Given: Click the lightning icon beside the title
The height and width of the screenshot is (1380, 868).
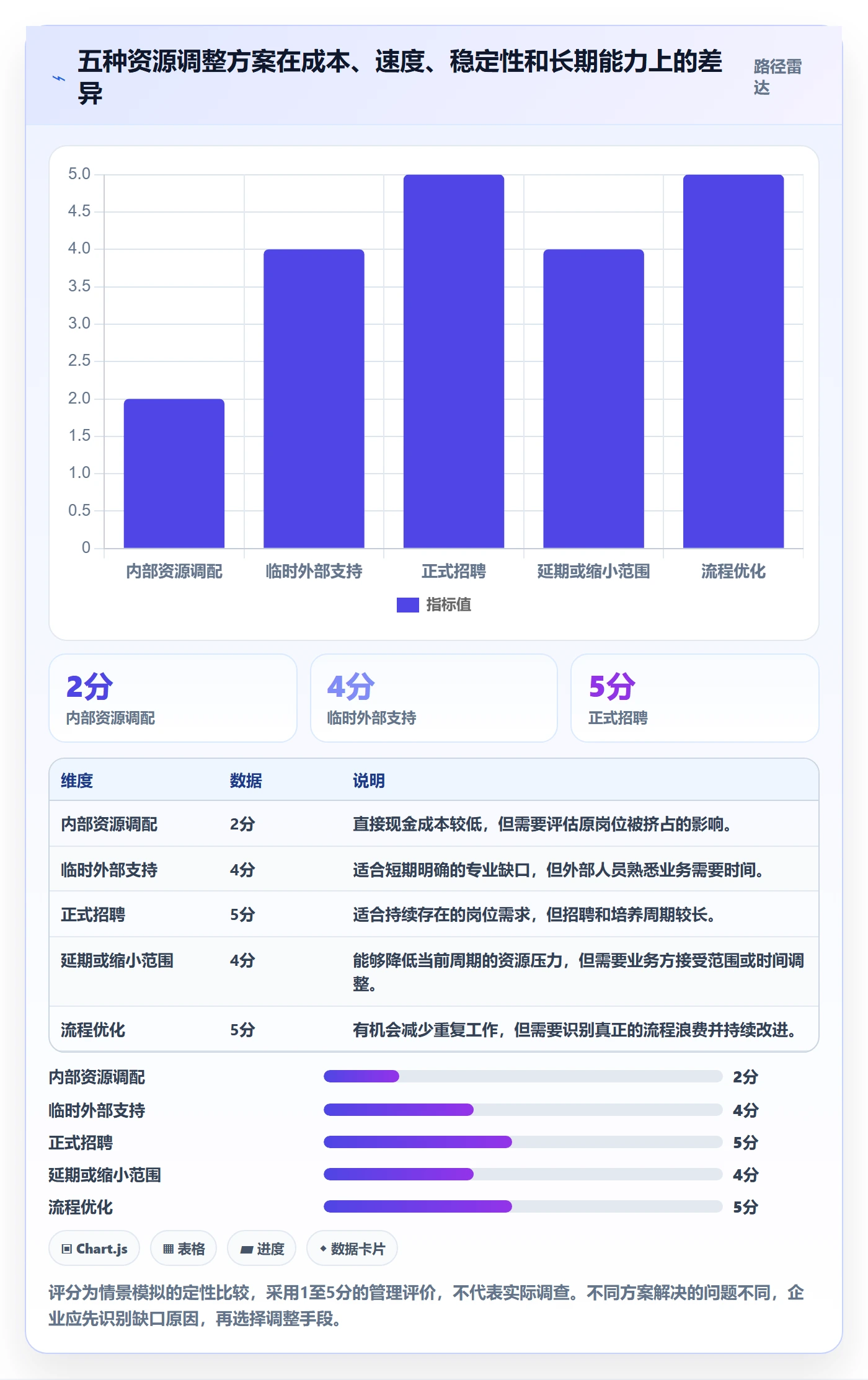Looking at the screenshot, I should pos(59,78).
